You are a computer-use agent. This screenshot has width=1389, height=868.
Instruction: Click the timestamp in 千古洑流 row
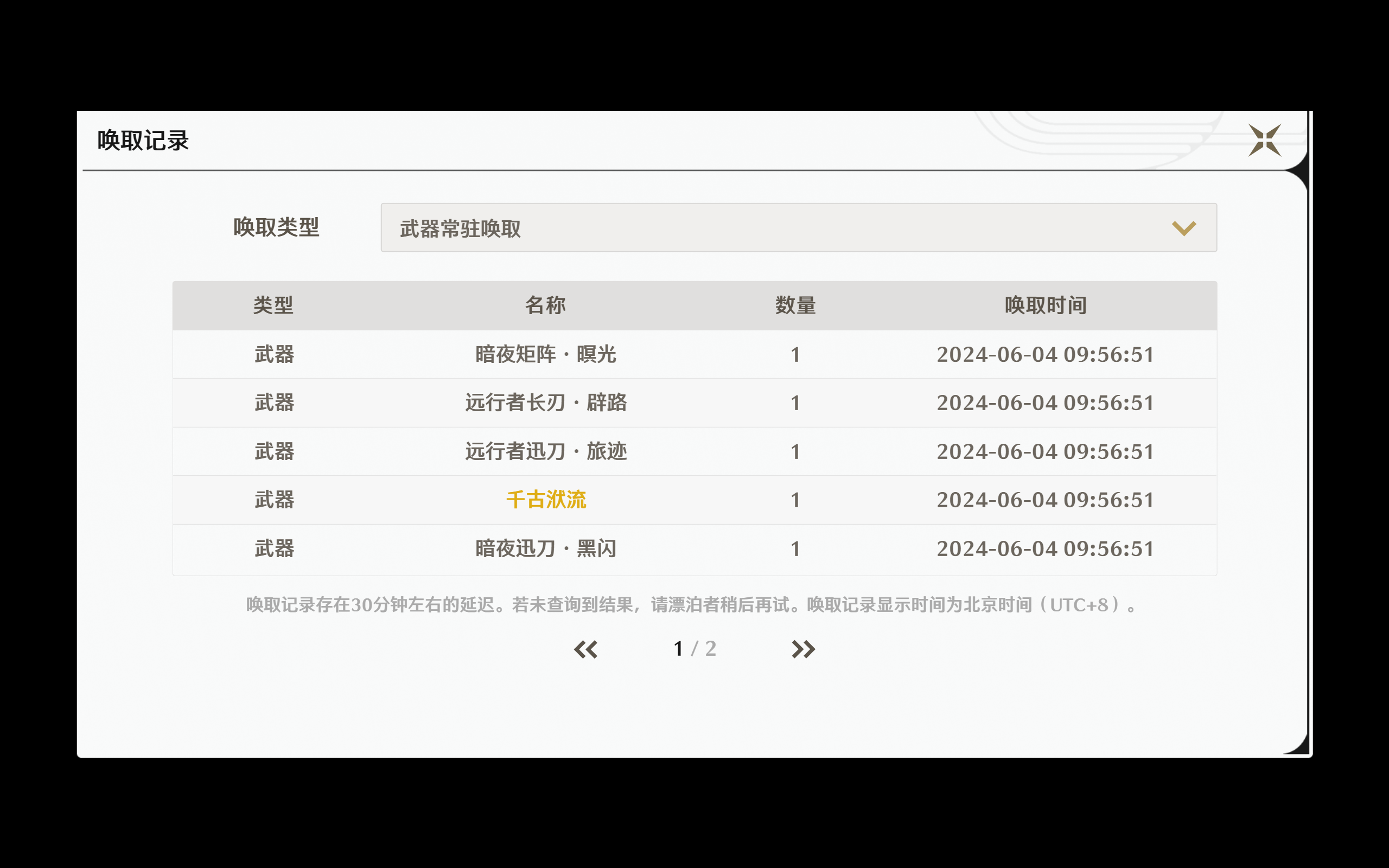coord(1045,500)
